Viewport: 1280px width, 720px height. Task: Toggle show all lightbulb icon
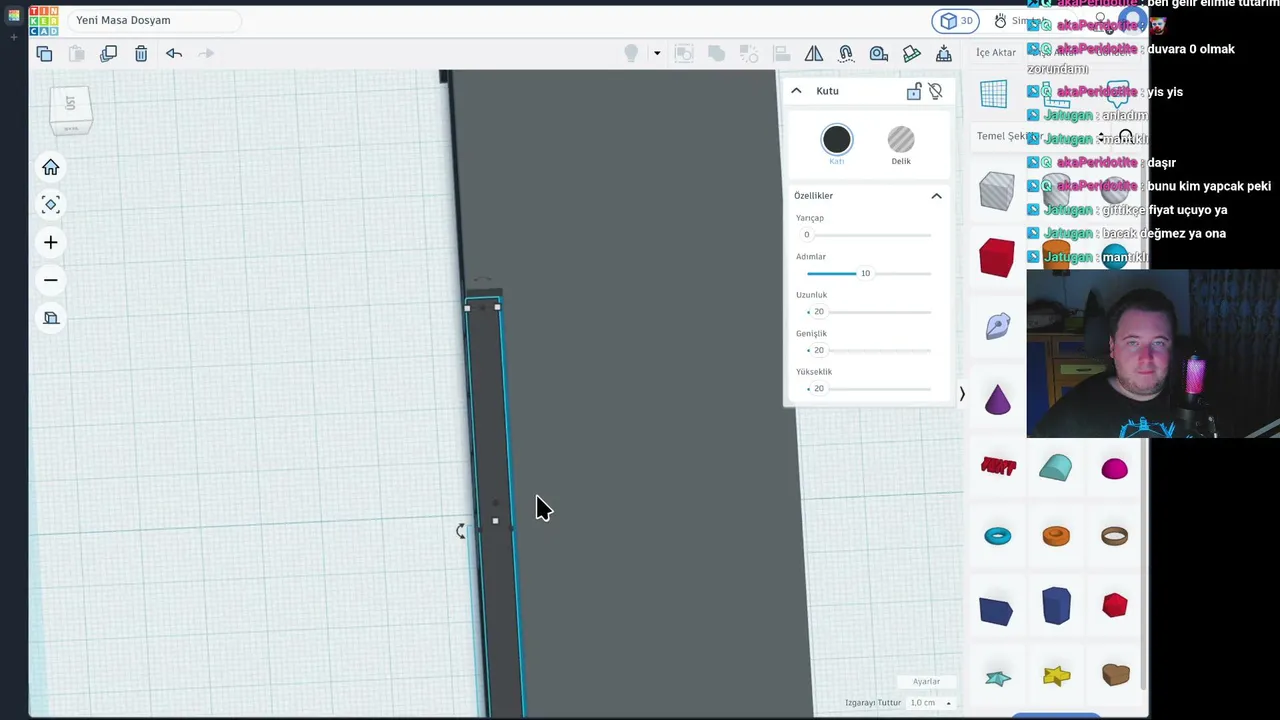coord(631,53)
